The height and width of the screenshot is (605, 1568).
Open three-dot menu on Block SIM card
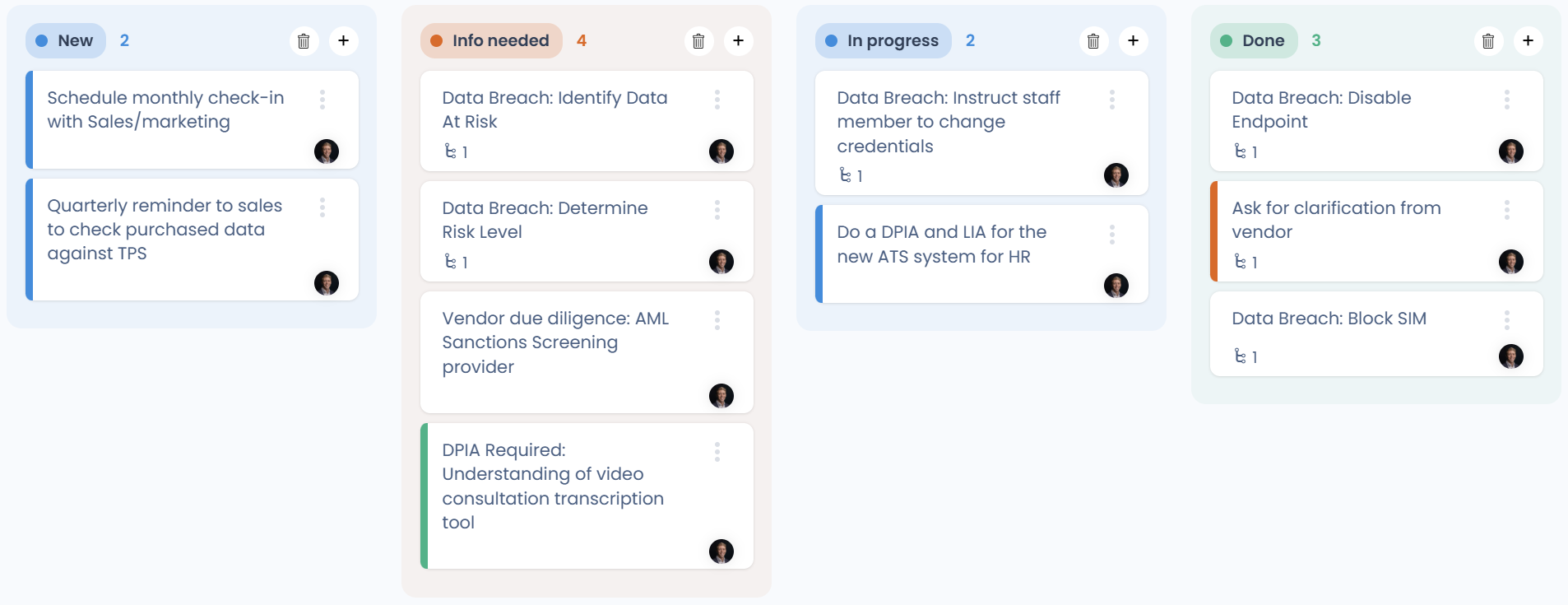(x=1507, y=320)
